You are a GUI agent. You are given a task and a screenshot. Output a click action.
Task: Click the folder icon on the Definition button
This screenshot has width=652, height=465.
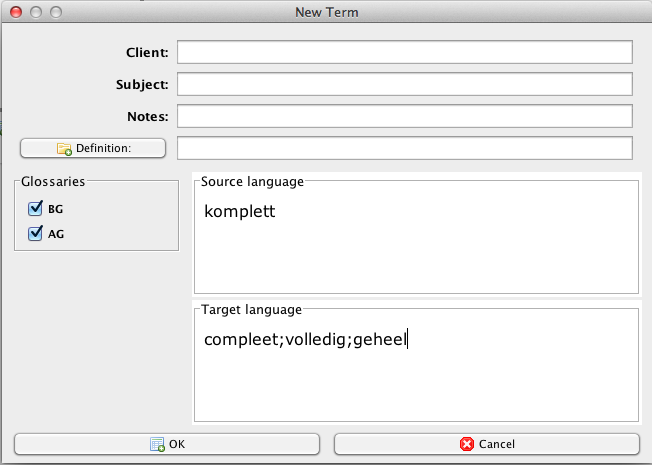(x=65, y=149)
